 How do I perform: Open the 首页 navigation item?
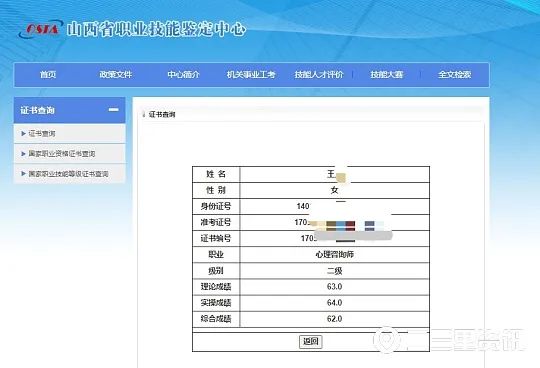pos(48,74)
